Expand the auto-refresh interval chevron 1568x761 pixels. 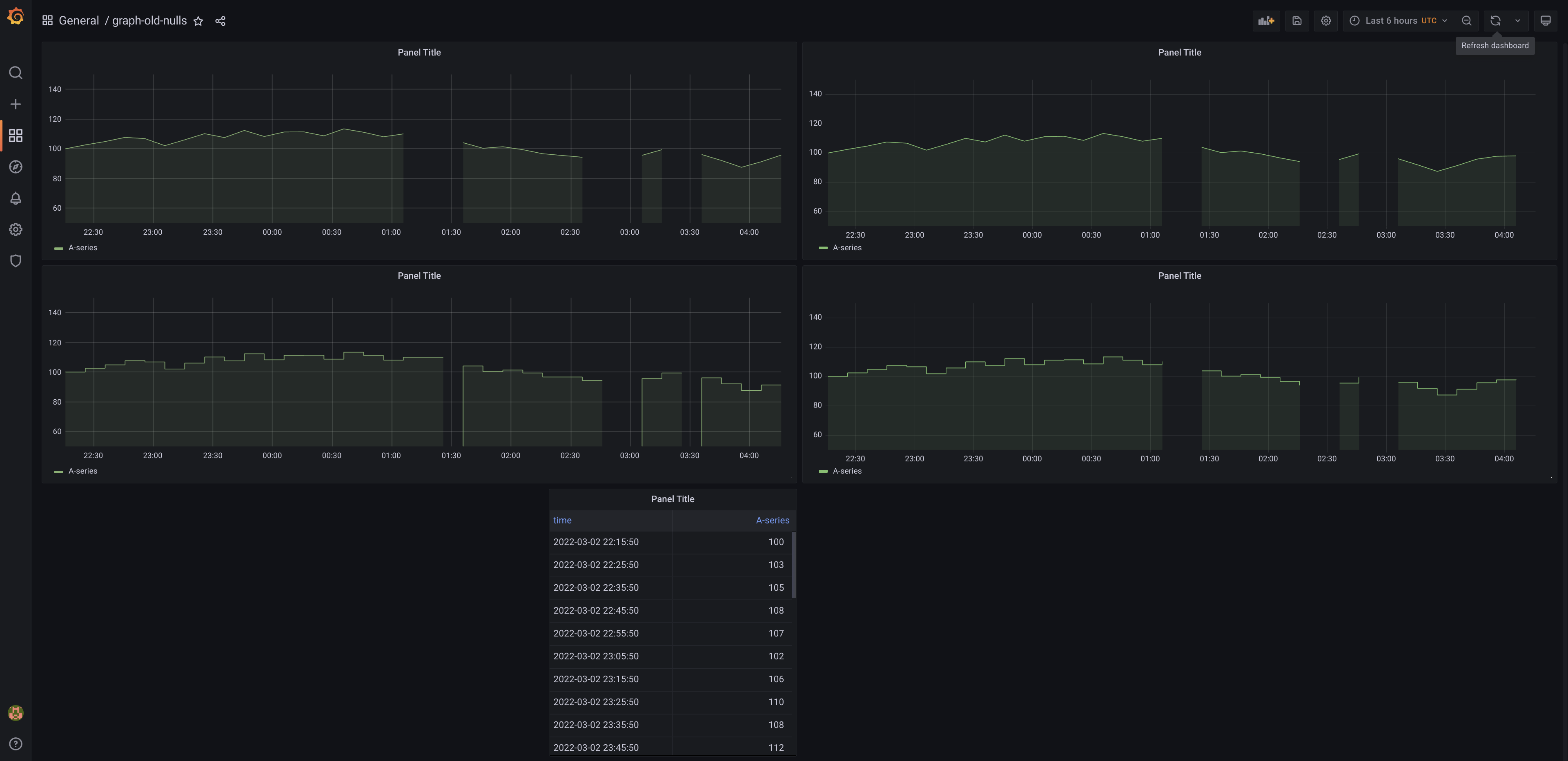coord(1518,20)
